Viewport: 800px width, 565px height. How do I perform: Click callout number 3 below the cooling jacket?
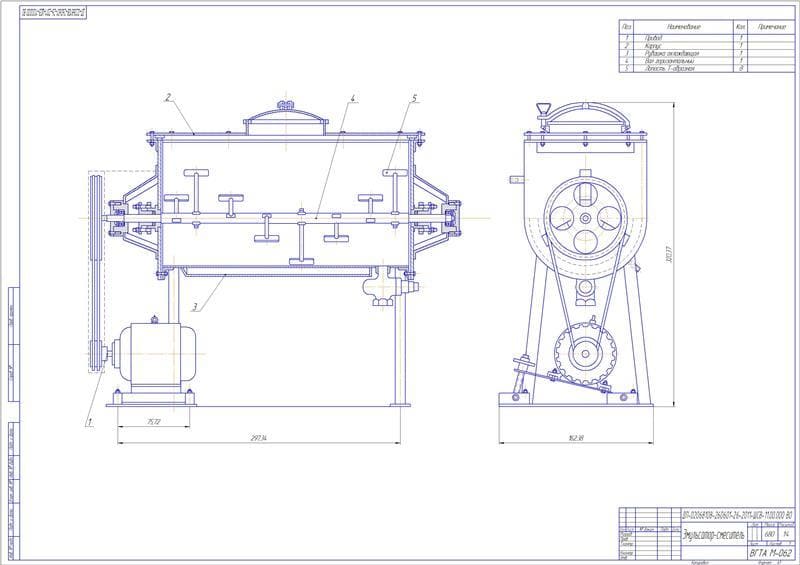pyautogui.click(x=194, y=307)
